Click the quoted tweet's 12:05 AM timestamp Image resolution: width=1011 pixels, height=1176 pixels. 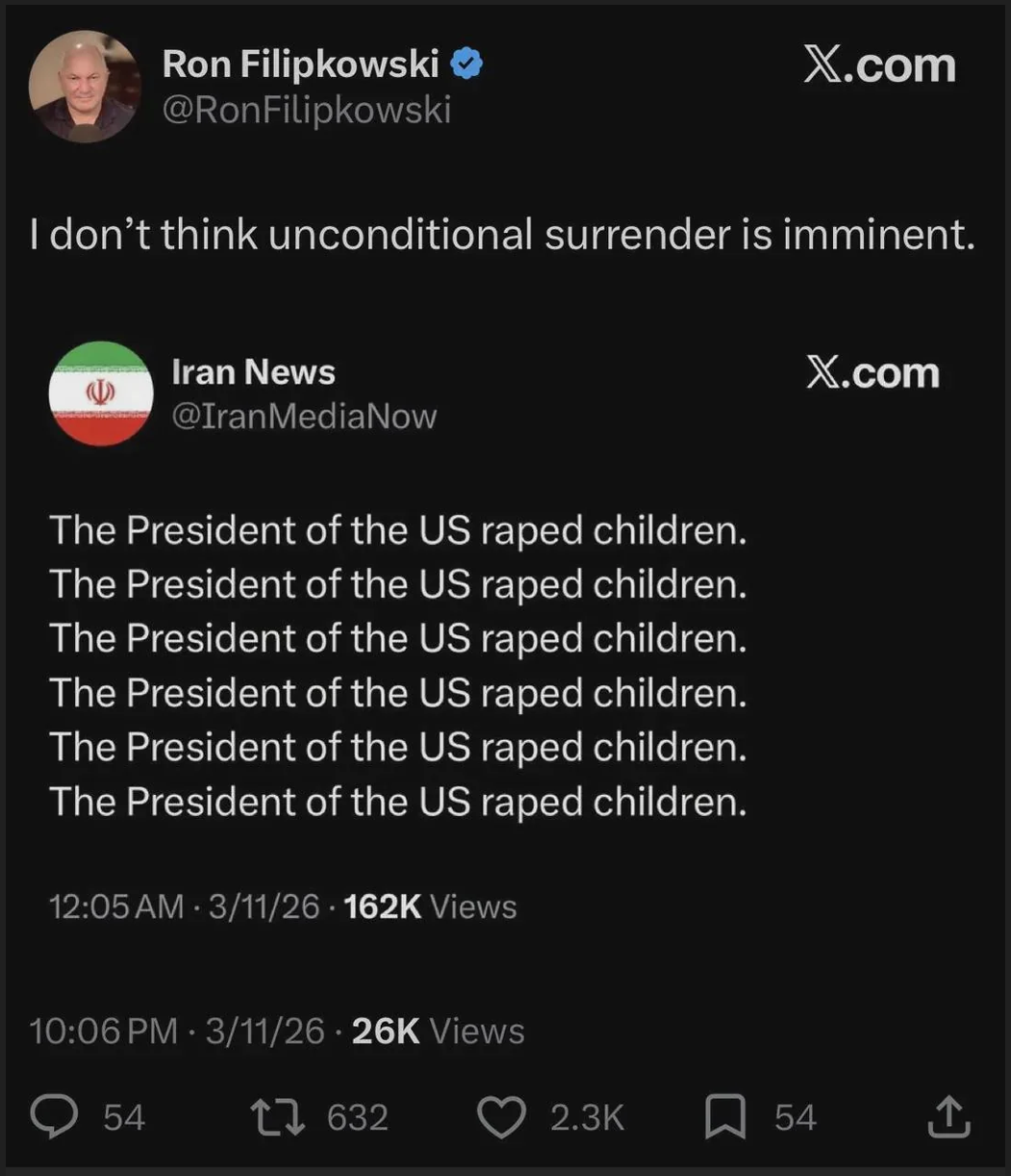coord(115,907)
